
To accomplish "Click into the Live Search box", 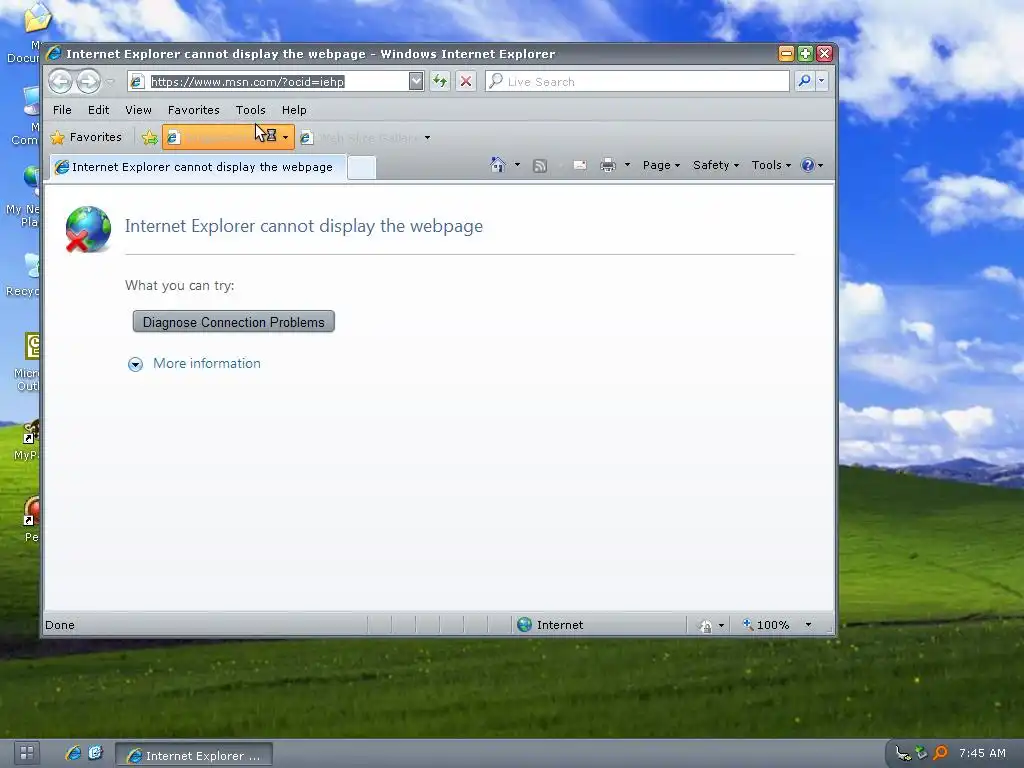I will pyautogui.click(x=637, y=81).
